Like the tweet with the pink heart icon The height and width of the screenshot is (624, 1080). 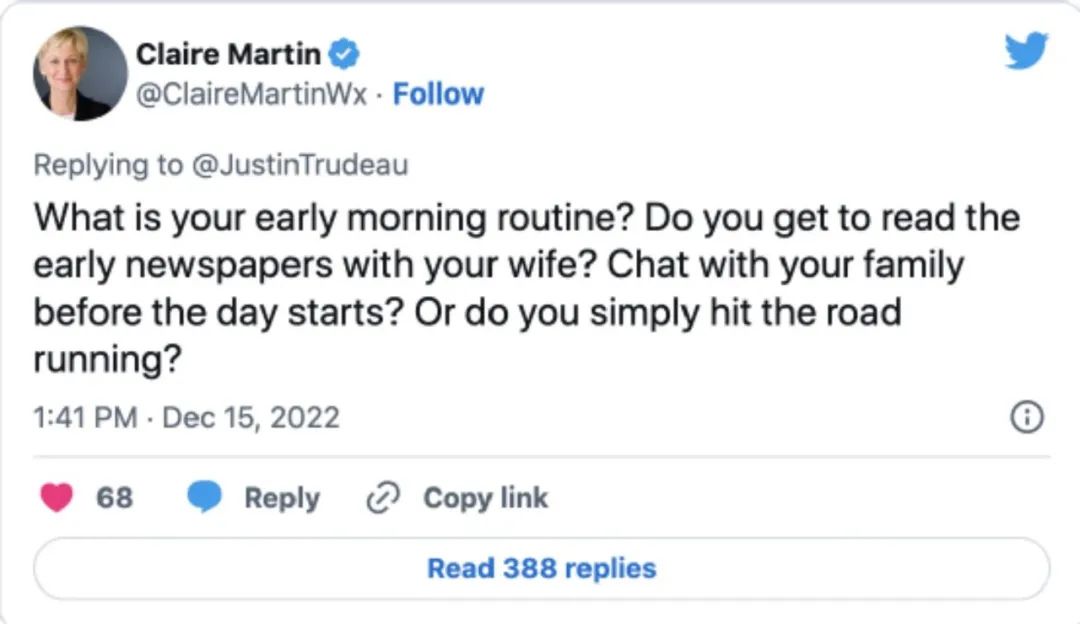tap(56, 497)
